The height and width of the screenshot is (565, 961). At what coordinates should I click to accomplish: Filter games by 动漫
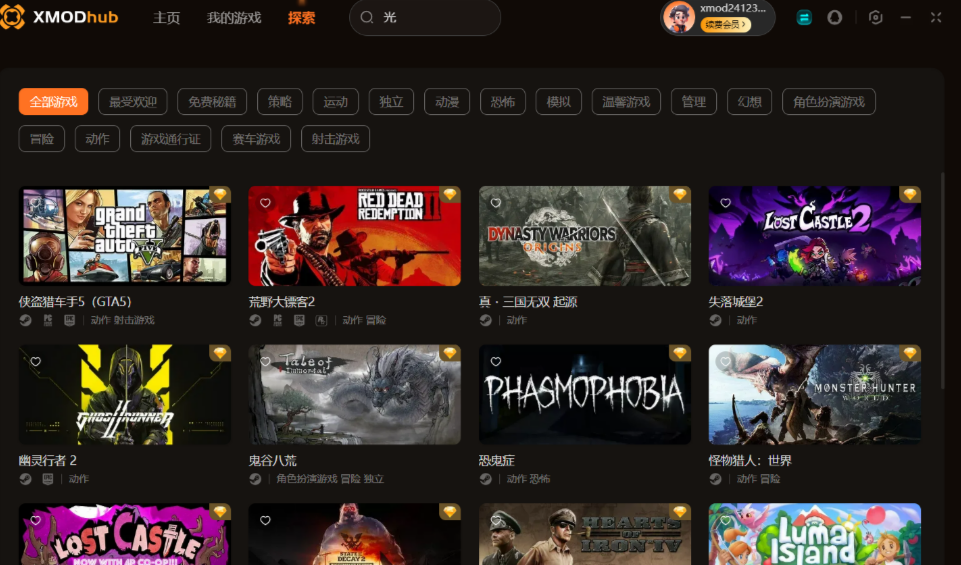447,102
